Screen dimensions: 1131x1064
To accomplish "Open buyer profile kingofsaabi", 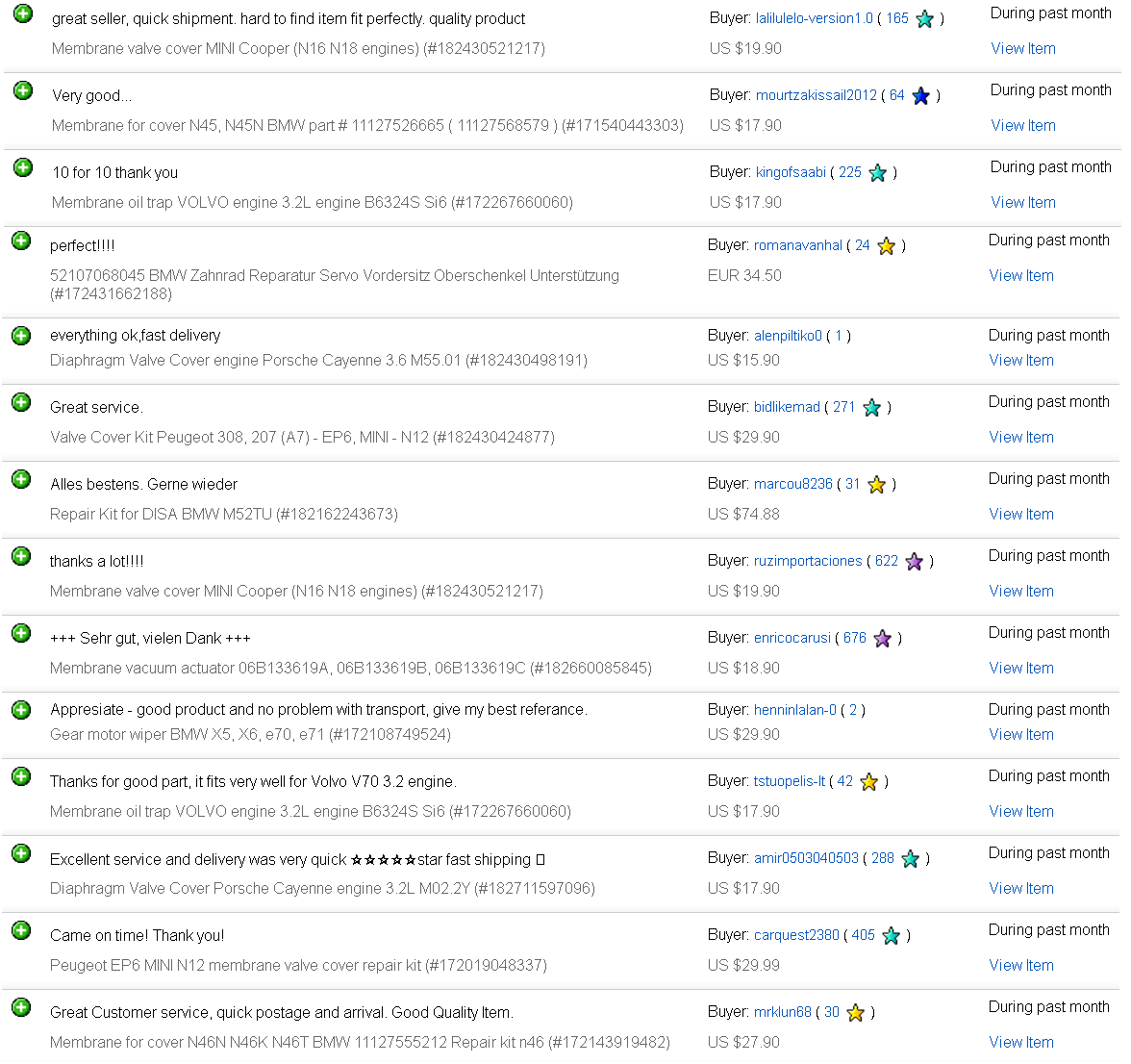I will point(791,172).
